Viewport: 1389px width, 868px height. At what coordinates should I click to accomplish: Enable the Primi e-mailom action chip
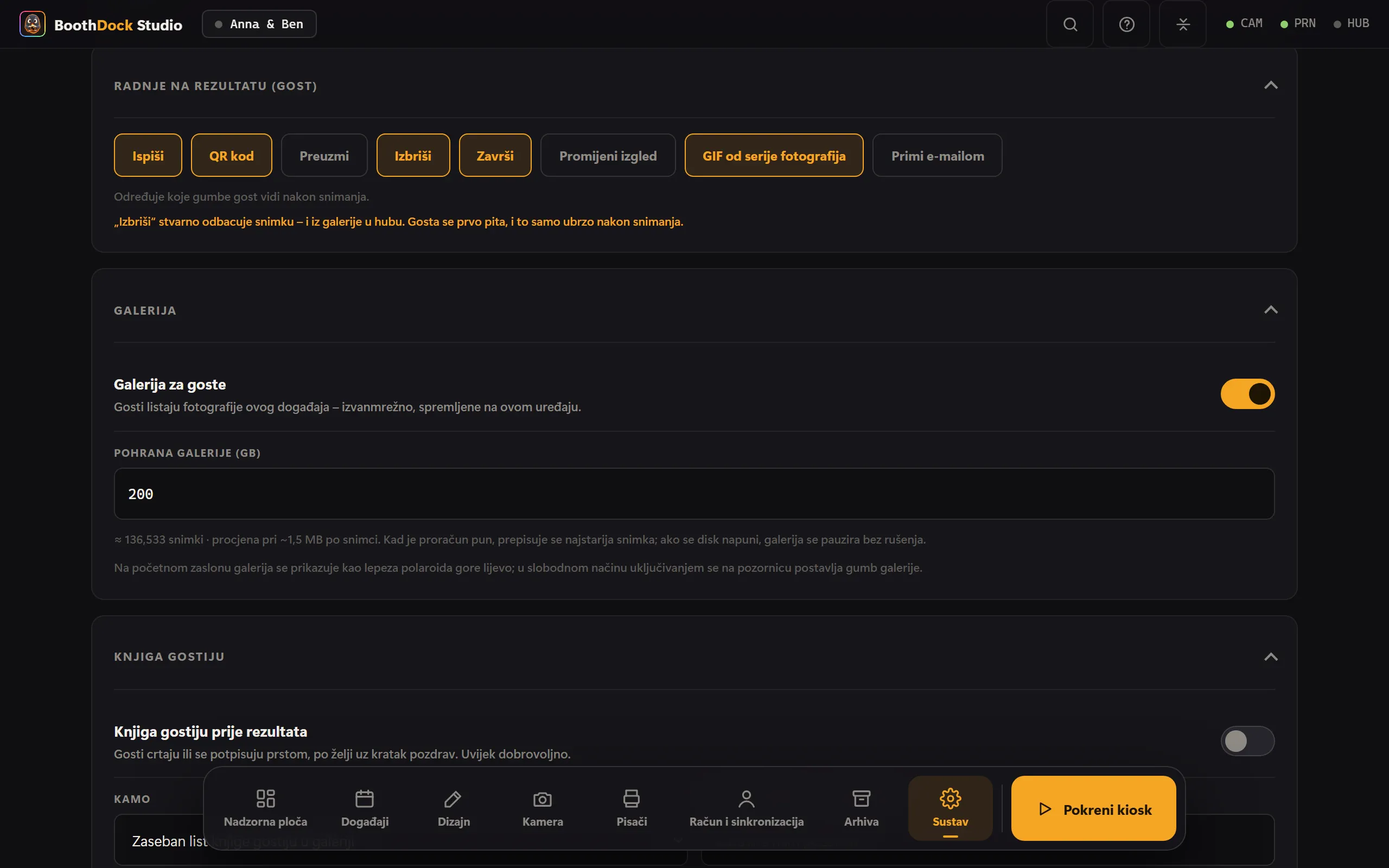click(937, 156)
